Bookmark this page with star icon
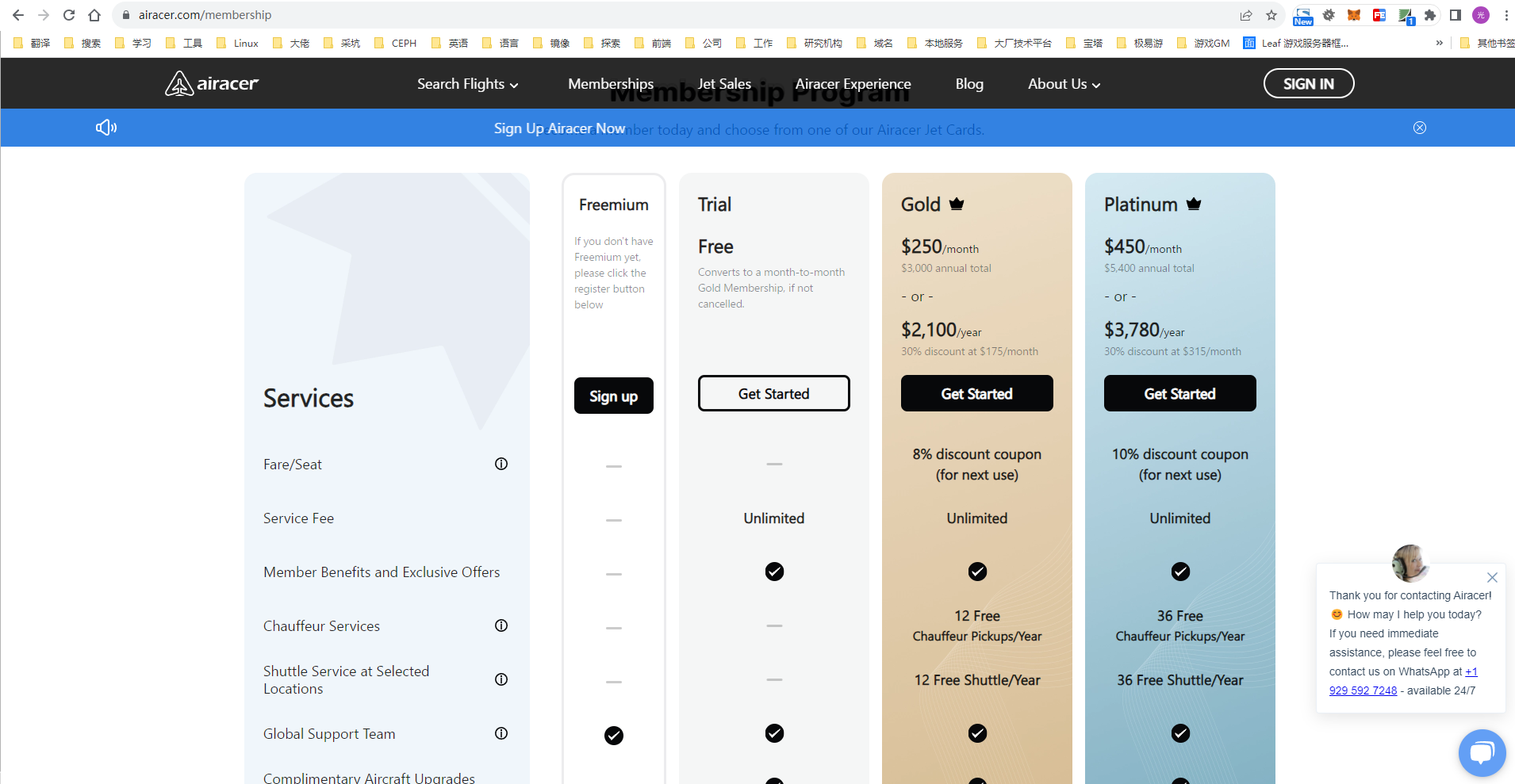1515x784 pixels. click(x=1271, y=15)
